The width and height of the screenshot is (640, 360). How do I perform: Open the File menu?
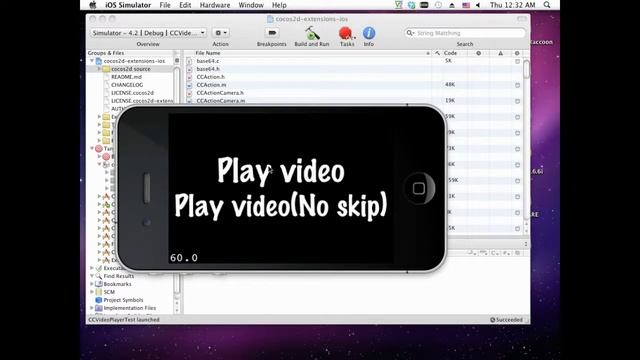pos(165,5)
